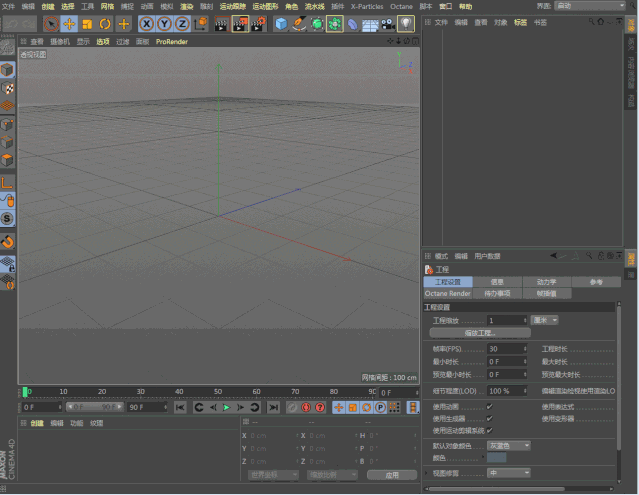Go to end of animation button
639x495 pixels.
tap(273, 407)
